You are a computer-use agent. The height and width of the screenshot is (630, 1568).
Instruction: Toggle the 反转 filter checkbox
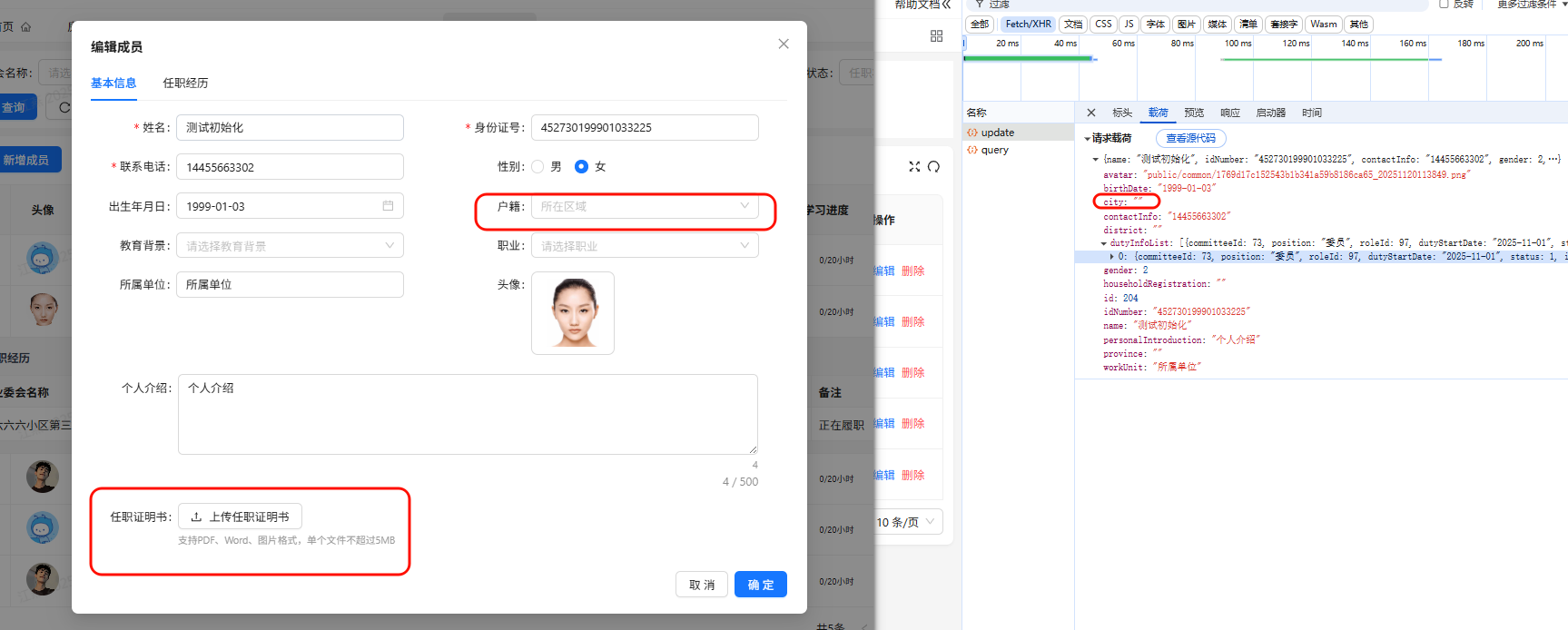(1444, 5)
